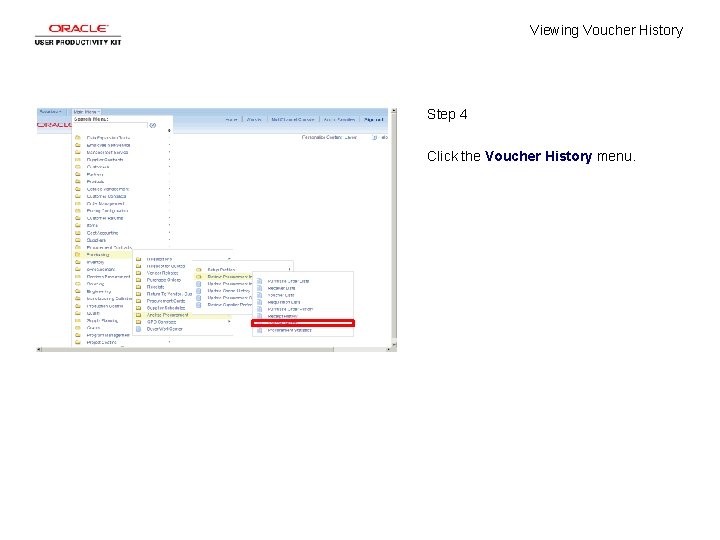
Task: Click the Supply Planning folder icon
Action: (x=78, y=321)
